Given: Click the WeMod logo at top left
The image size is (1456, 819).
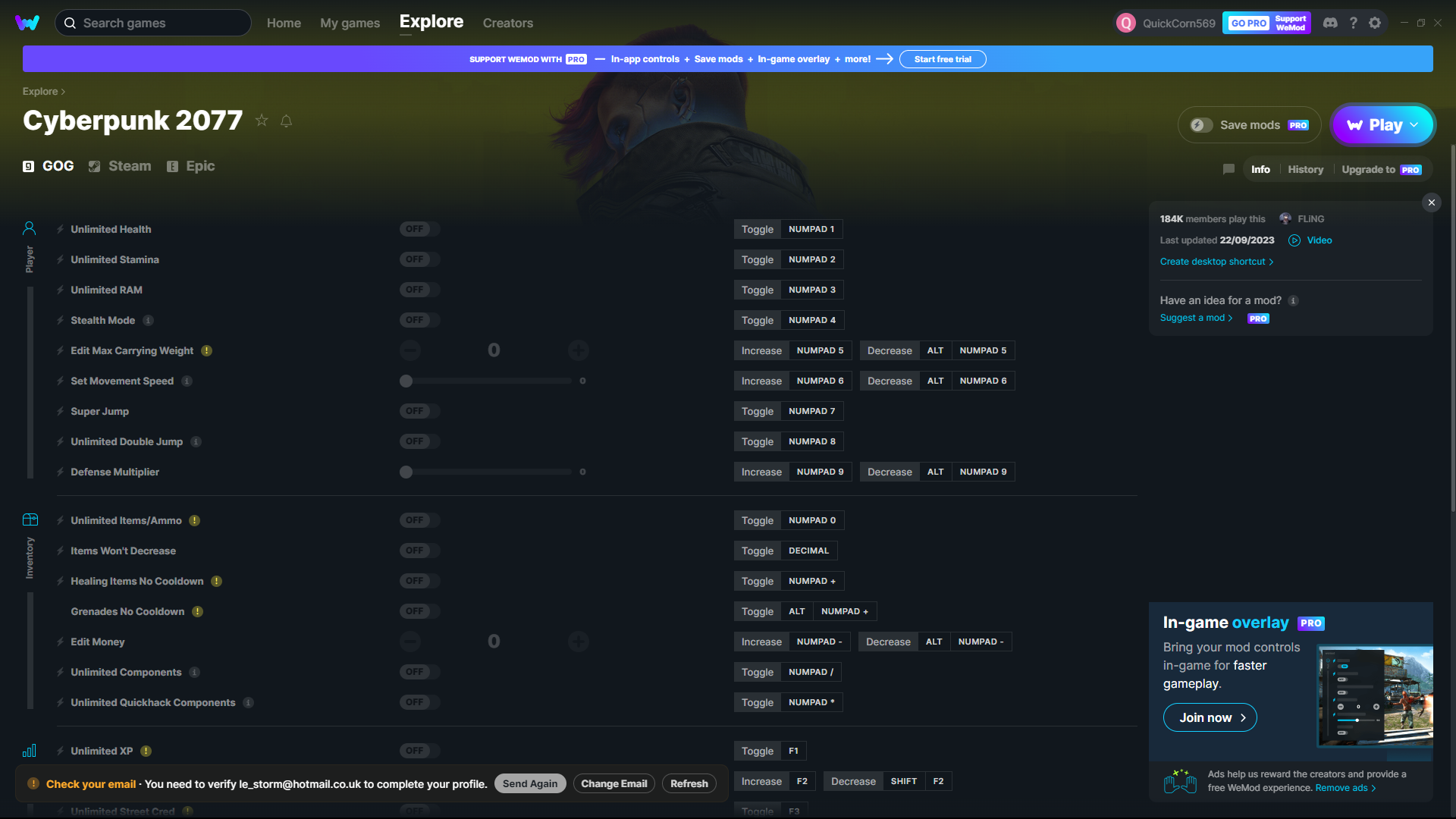Looking at the screenshot, I should [x=27, y=23].
